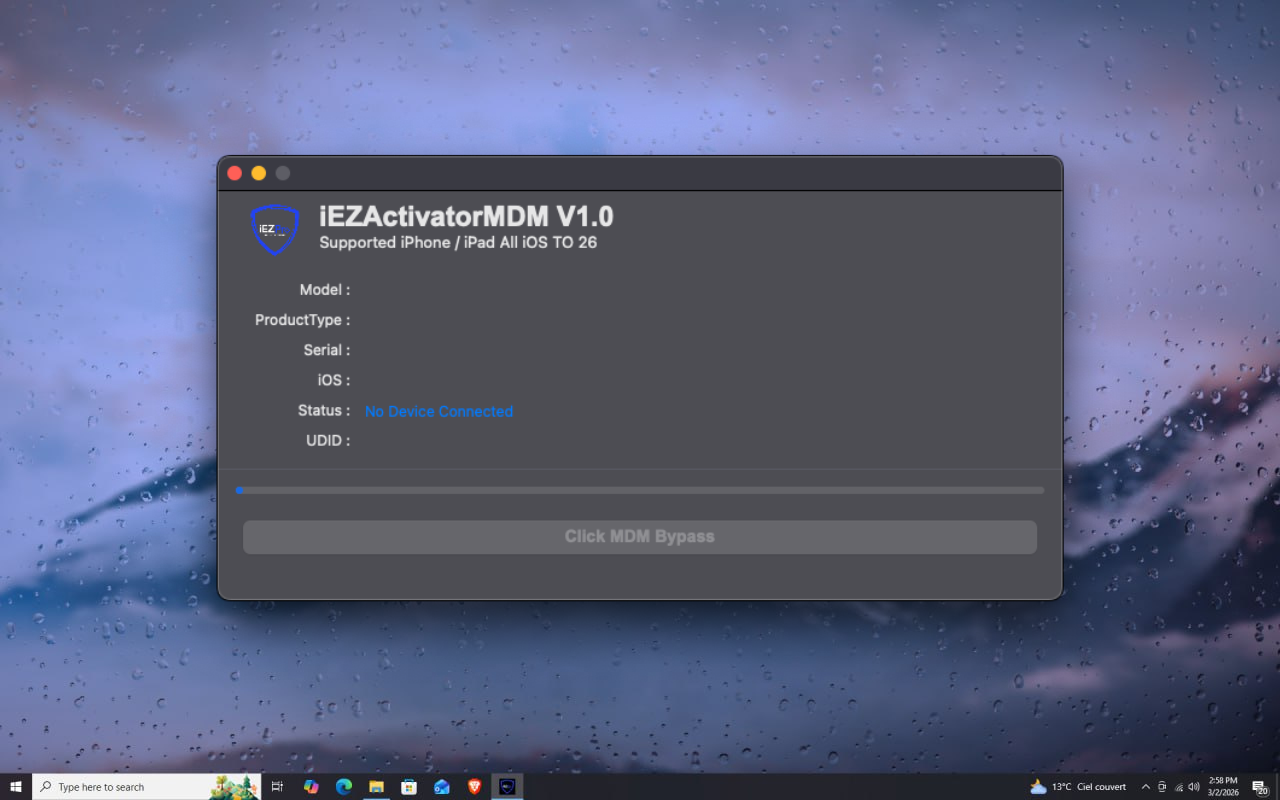Viewport: 1280px width, 800px height.
Task: Open the Start menu
Action: click(x=15, y=787)
